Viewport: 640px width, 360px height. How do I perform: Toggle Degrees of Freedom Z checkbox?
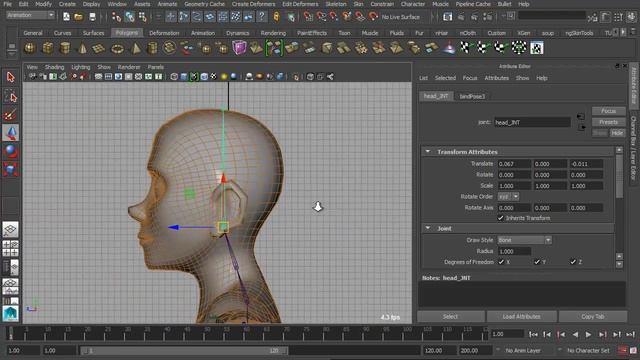[x=573, y=262]
